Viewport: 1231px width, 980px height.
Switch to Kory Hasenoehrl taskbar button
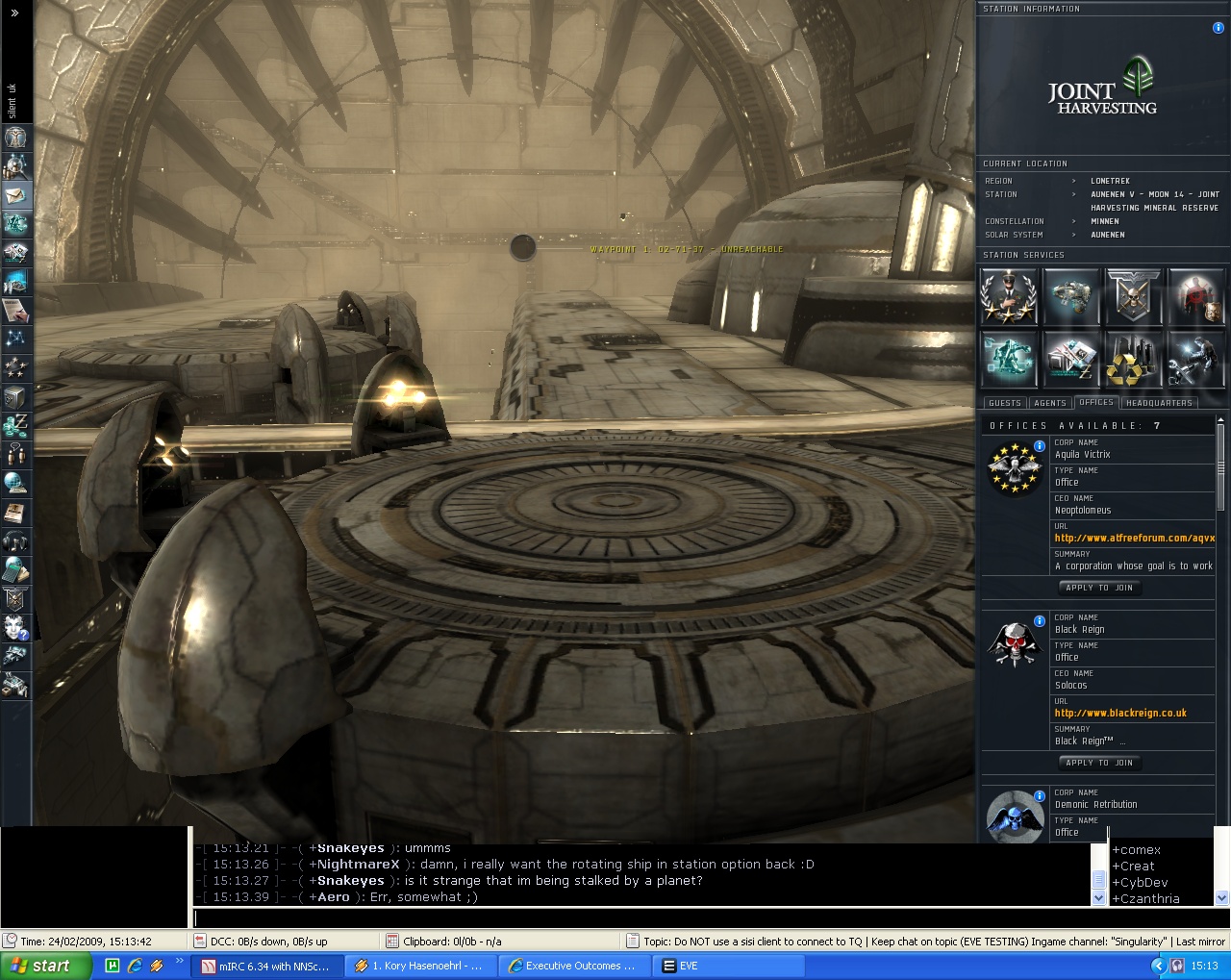[x=420, y=966]
